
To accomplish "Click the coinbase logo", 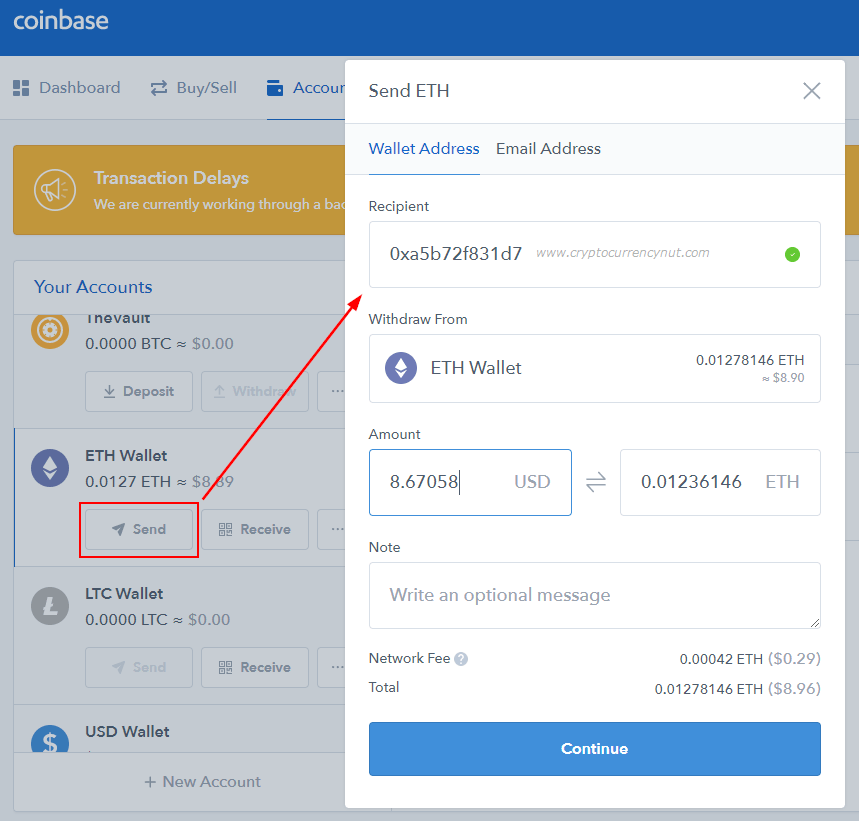I will (x=61, y=21).
